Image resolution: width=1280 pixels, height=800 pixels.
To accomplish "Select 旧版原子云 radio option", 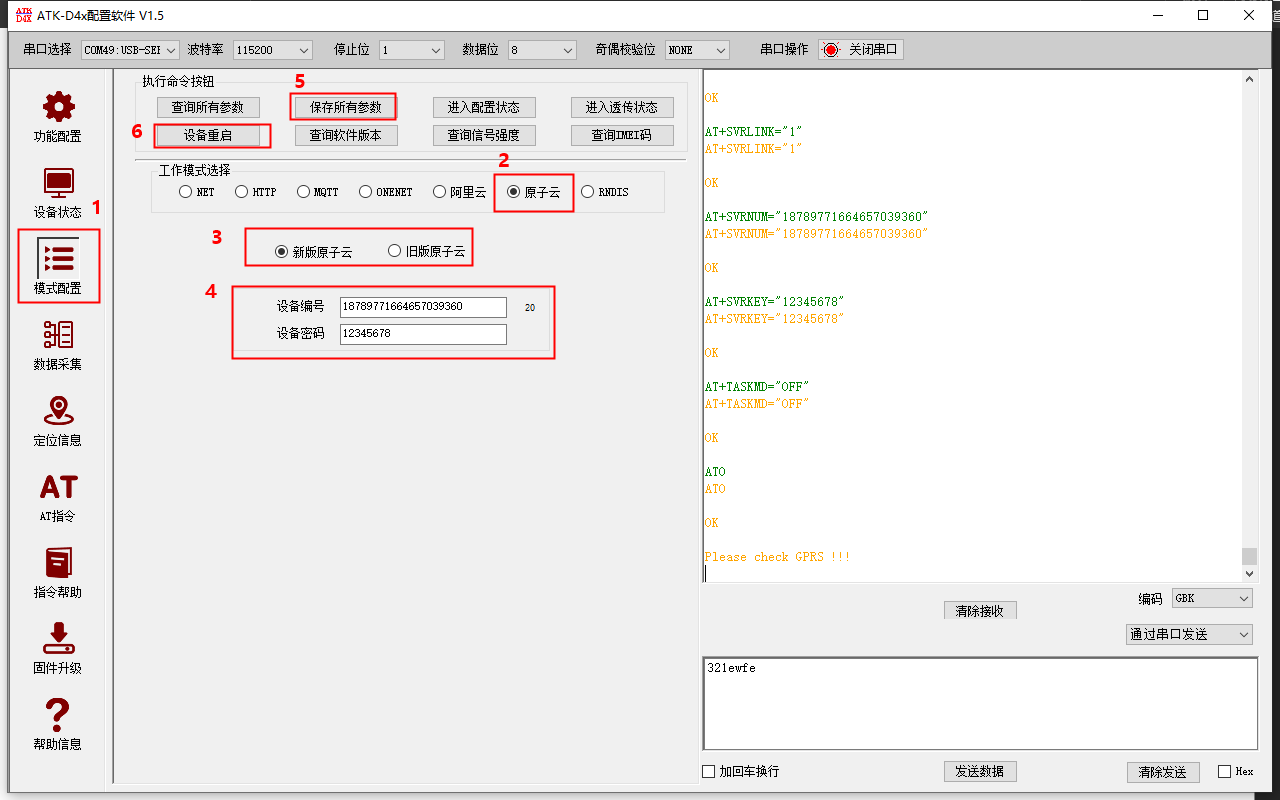I will (x=395, y=251).
